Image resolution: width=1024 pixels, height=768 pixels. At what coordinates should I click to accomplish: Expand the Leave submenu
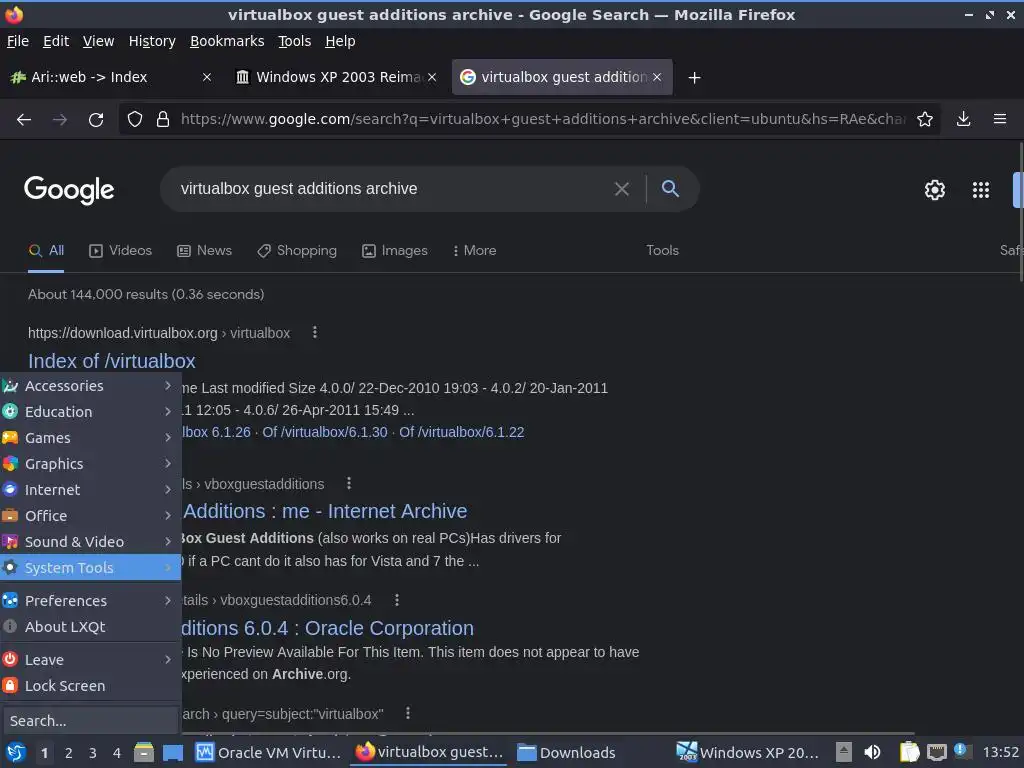coord(90,660)
